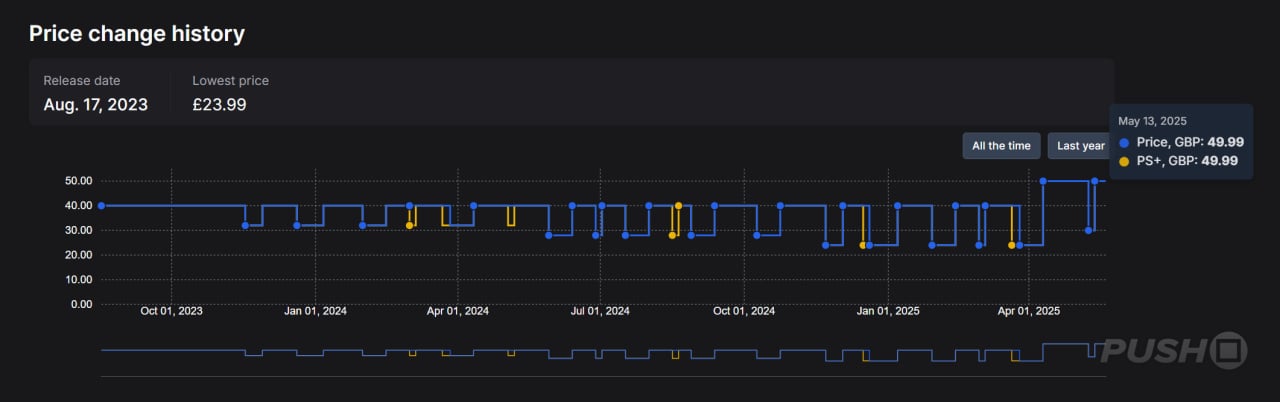Click the blue Price legend dot in tooltip
This screenshot has width=1280, height=402.
(x=1125, y=142)
